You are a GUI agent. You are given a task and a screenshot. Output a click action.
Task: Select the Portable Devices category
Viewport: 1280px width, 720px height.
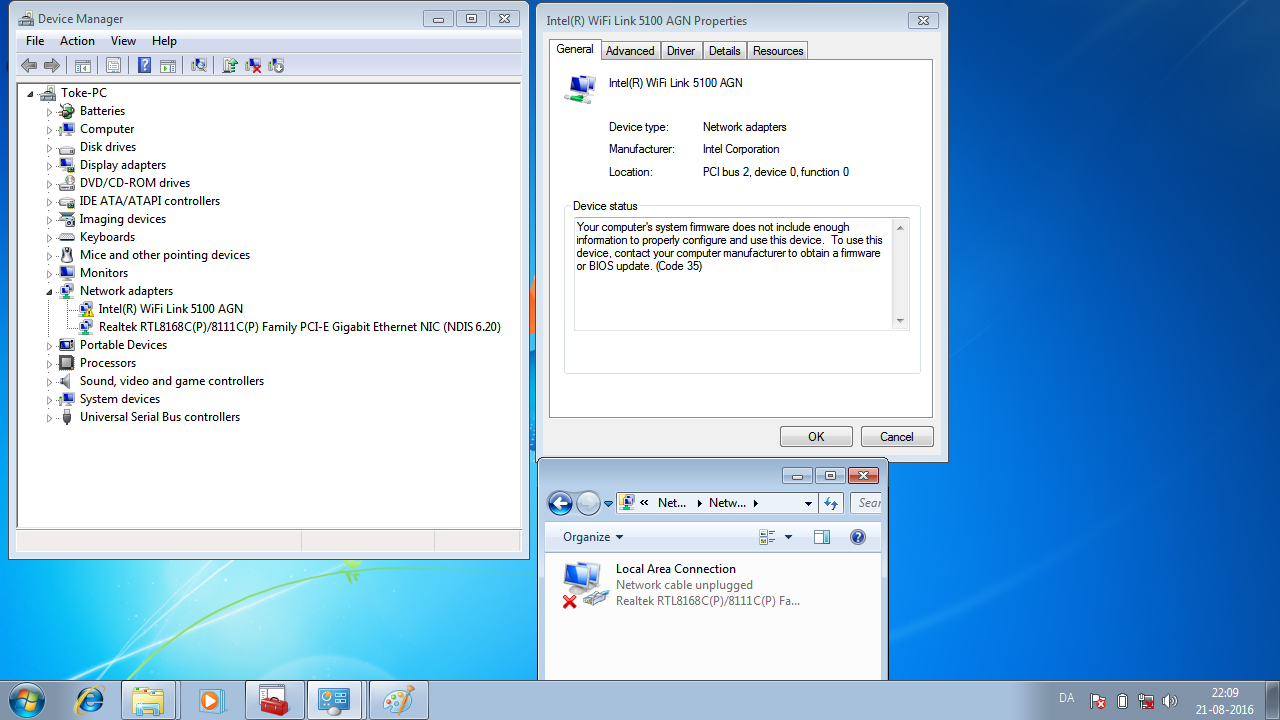pyautogui.click(x=124, y=345)
